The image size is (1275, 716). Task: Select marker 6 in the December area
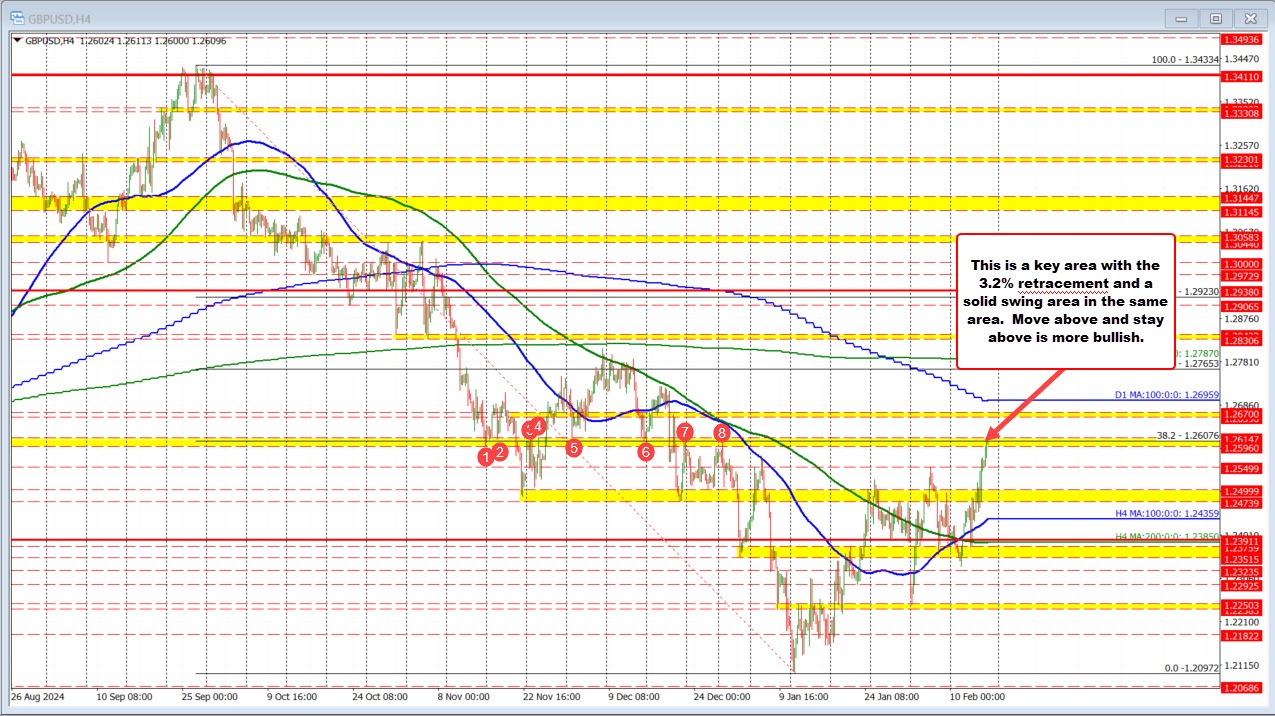click(645, 452)
